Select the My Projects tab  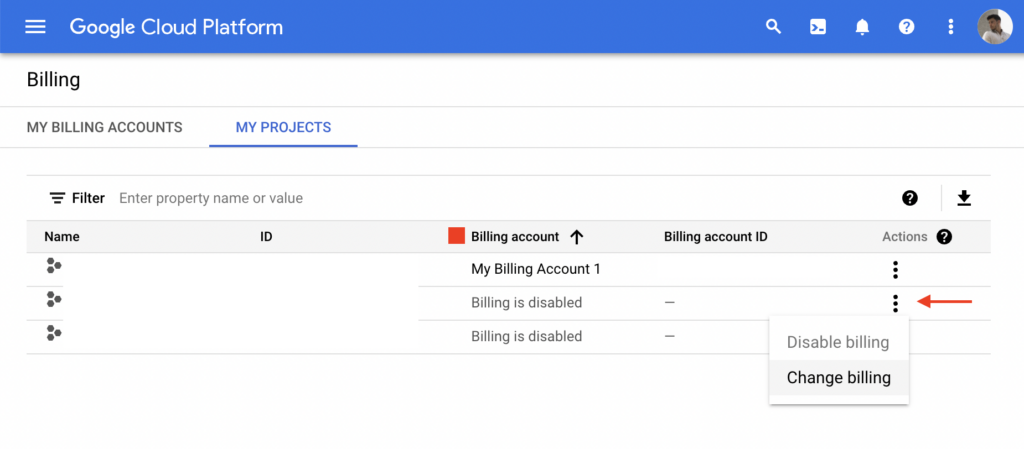pyautogui.click(x=283, y=127)
